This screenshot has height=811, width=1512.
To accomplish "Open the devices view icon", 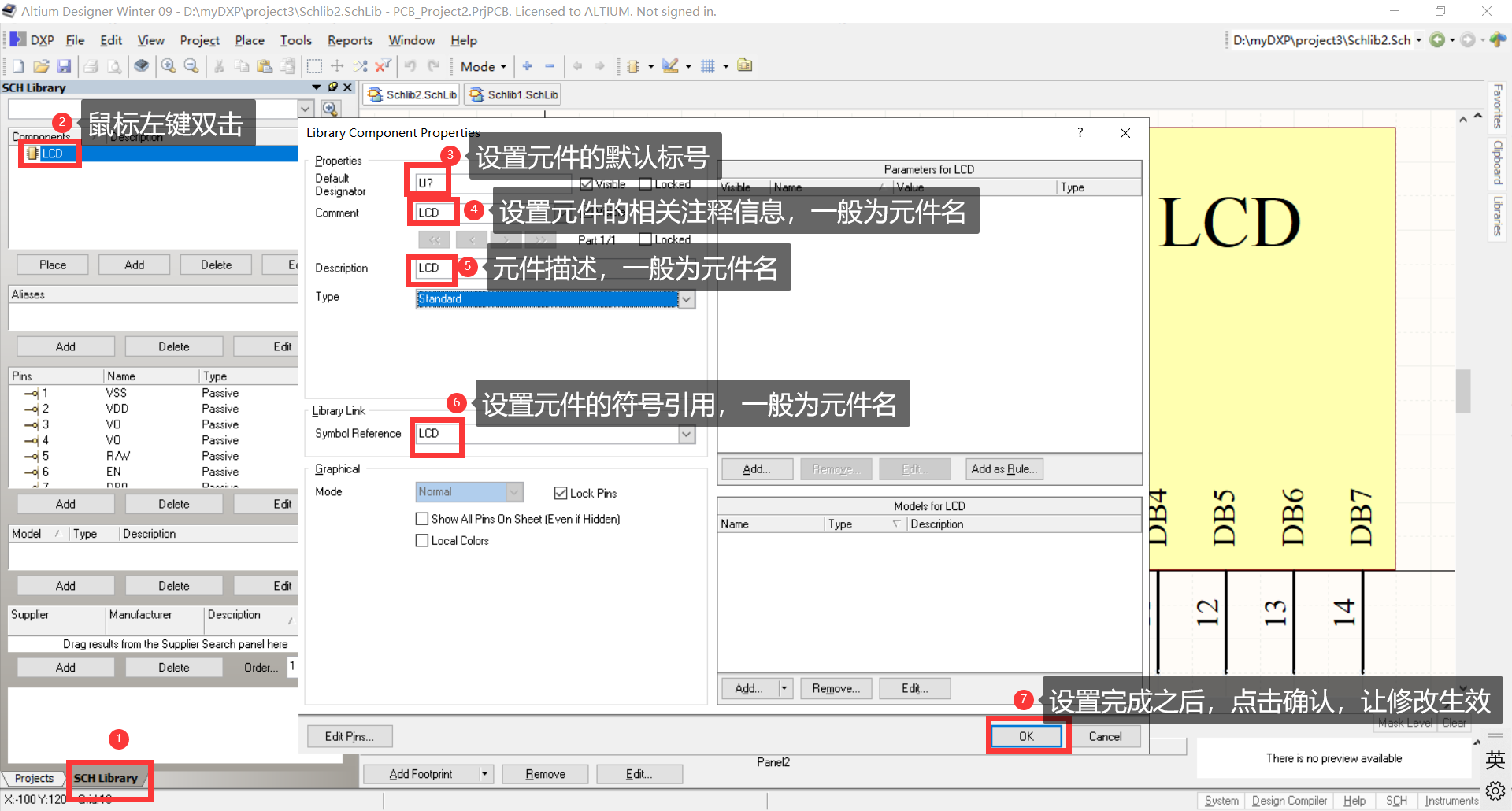I will tap(141, 66).
